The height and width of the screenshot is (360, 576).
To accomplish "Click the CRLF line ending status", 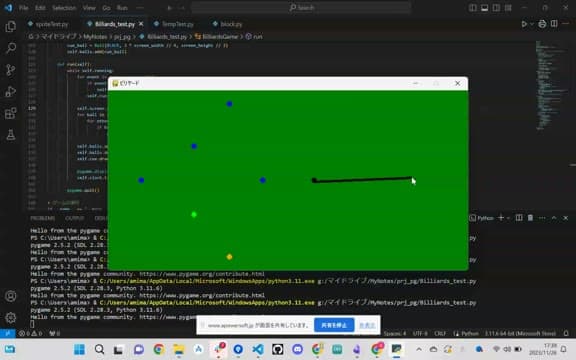I will [440, 334].
